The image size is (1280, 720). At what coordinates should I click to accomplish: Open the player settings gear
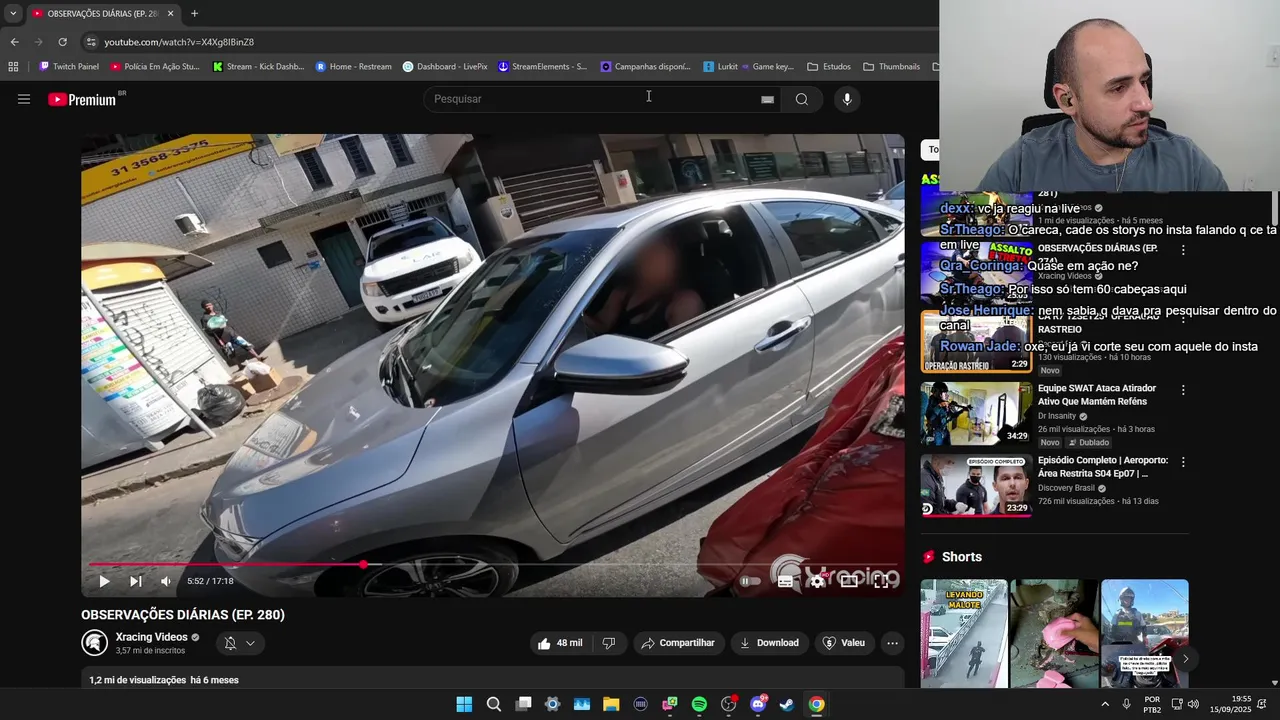817,581
